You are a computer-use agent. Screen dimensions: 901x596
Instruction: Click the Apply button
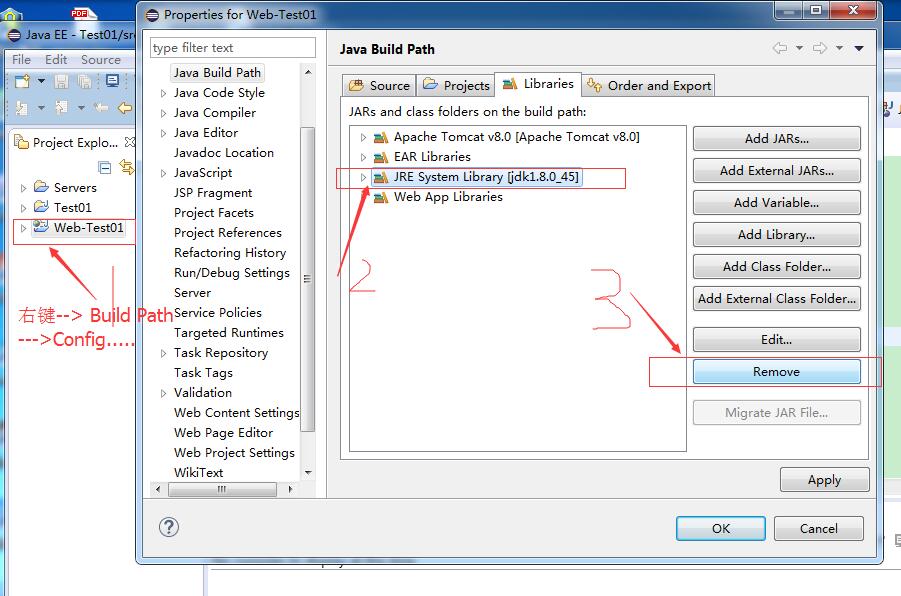pyautogui.click(x=824, y=479)
